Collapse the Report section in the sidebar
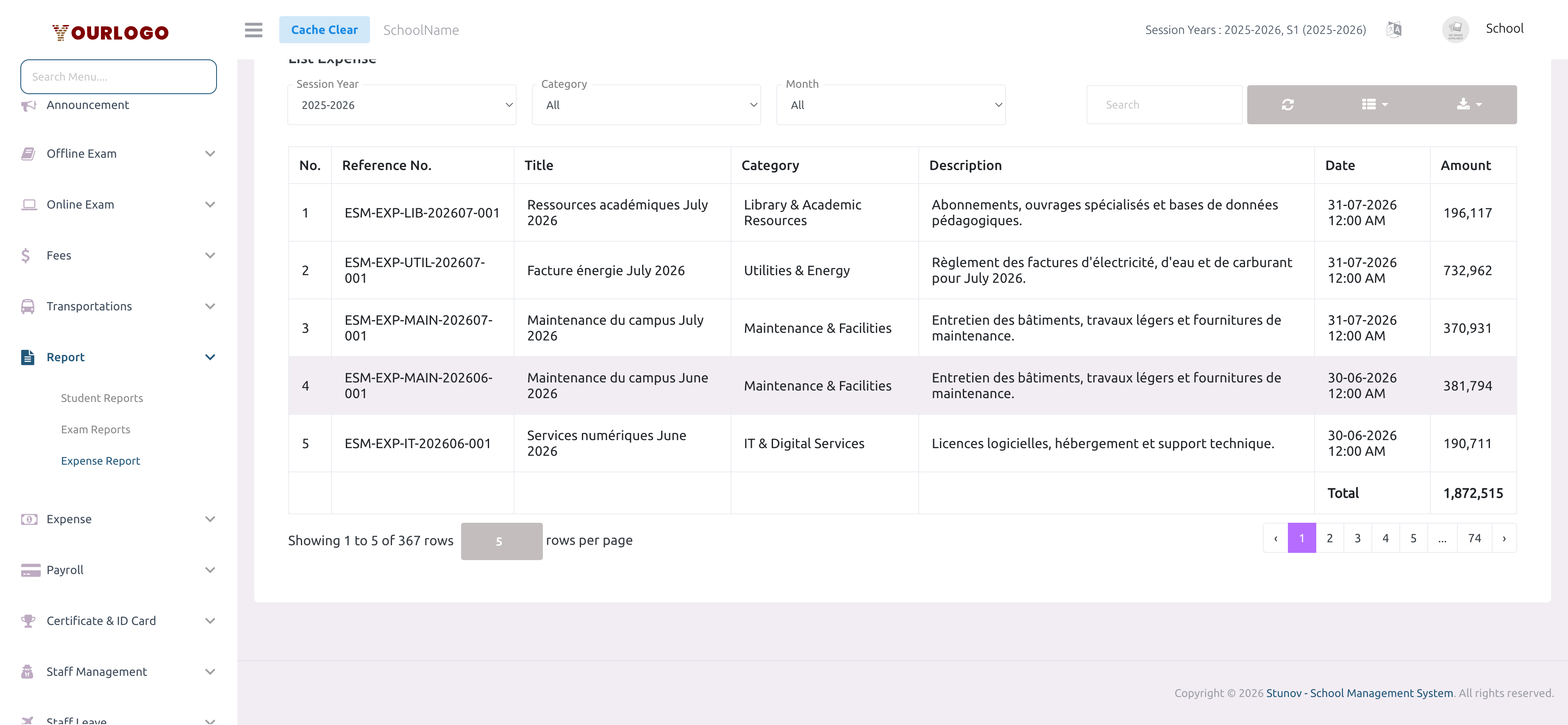Screen dimensions: 1568x725 [x=210, y=357]
